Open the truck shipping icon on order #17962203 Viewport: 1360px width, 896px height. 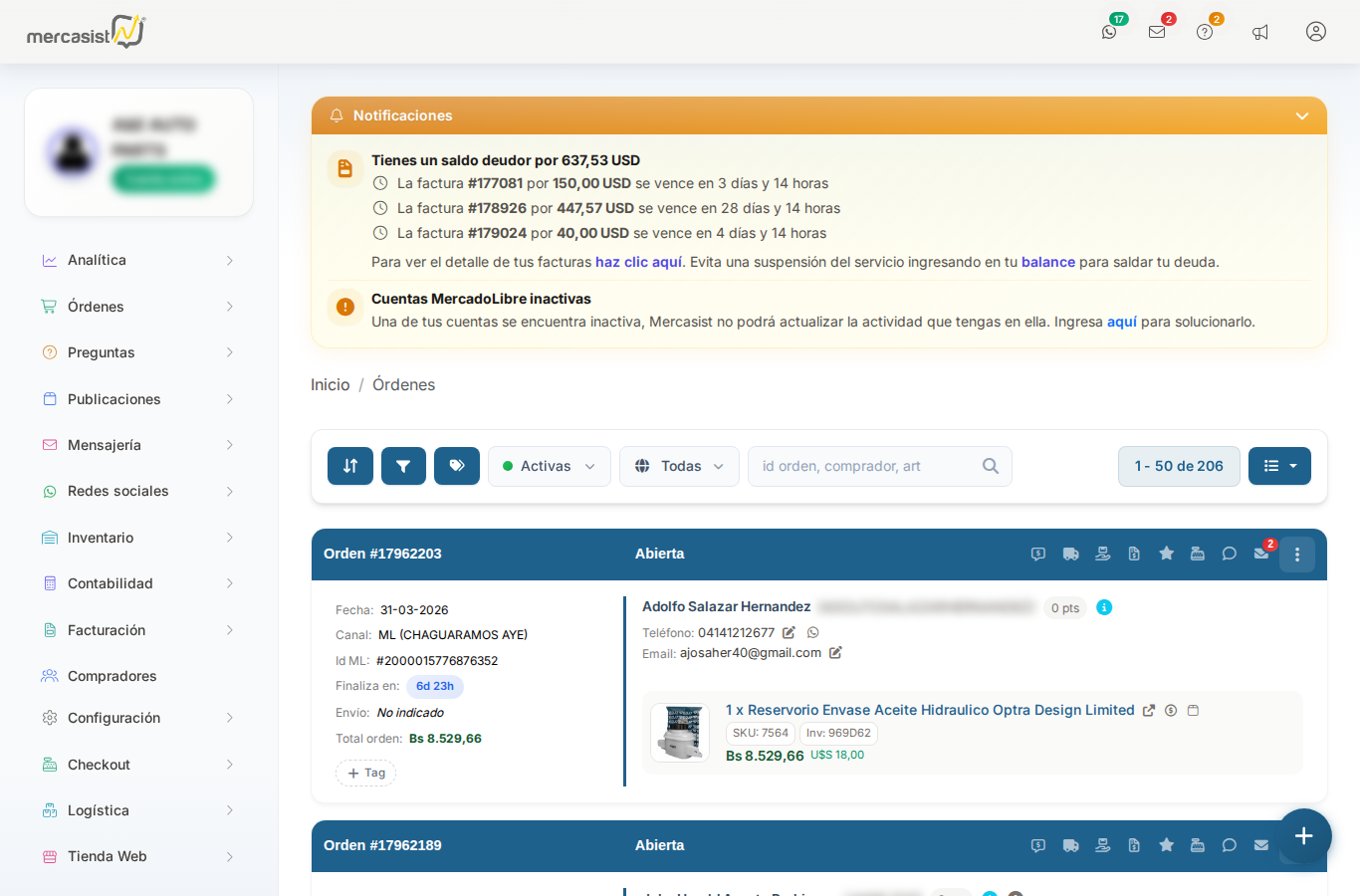coord(1071,554)
